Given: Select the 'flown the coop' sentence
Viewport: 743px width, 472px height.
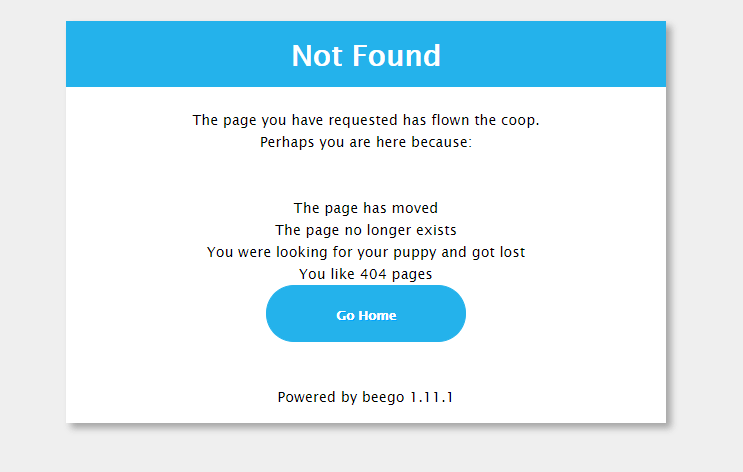Looking at the screenshot, I should pos(366,120).
